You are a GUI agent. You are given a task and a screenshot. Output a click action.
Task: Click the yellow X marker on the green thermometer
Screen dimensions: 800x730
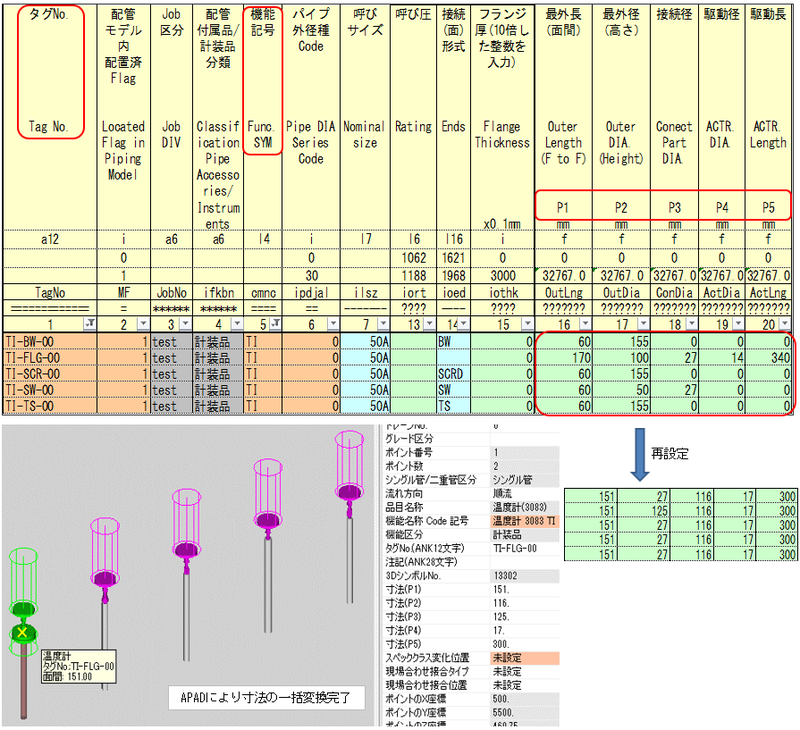[x=22, y=632]
